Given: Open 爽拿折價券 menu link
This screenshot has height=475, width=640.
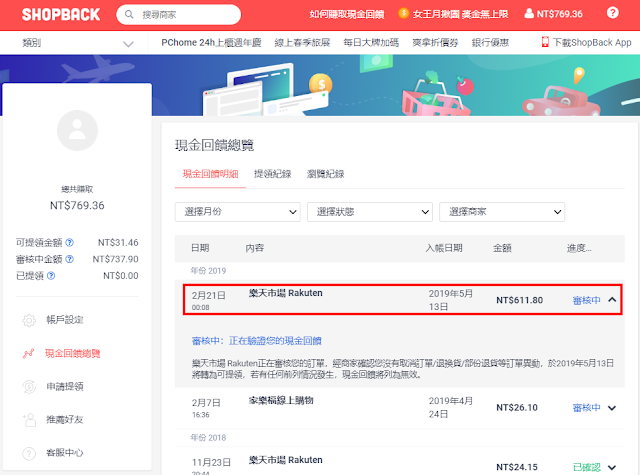Looking at the screenshot, I should click(435, 42).
